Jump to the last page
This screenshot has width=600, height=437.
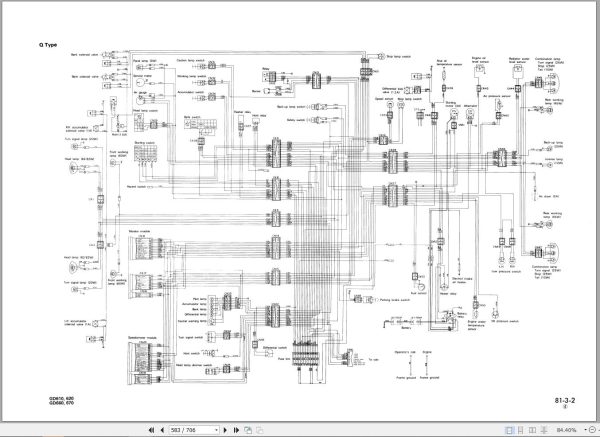tap(236, 430)
